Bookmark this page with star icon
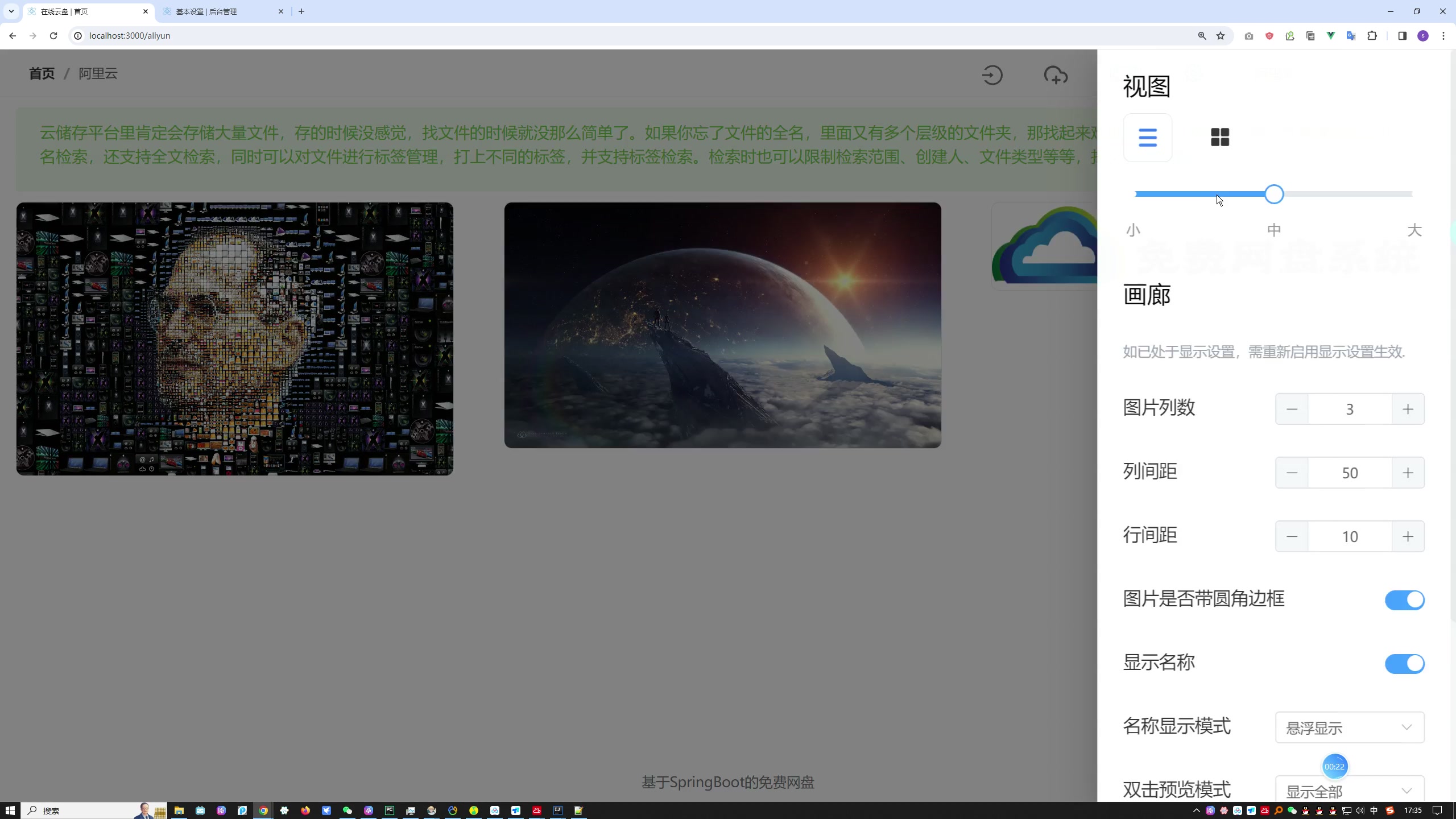The height and width of the screenshot is (819, 1456). coord(1221,36)
